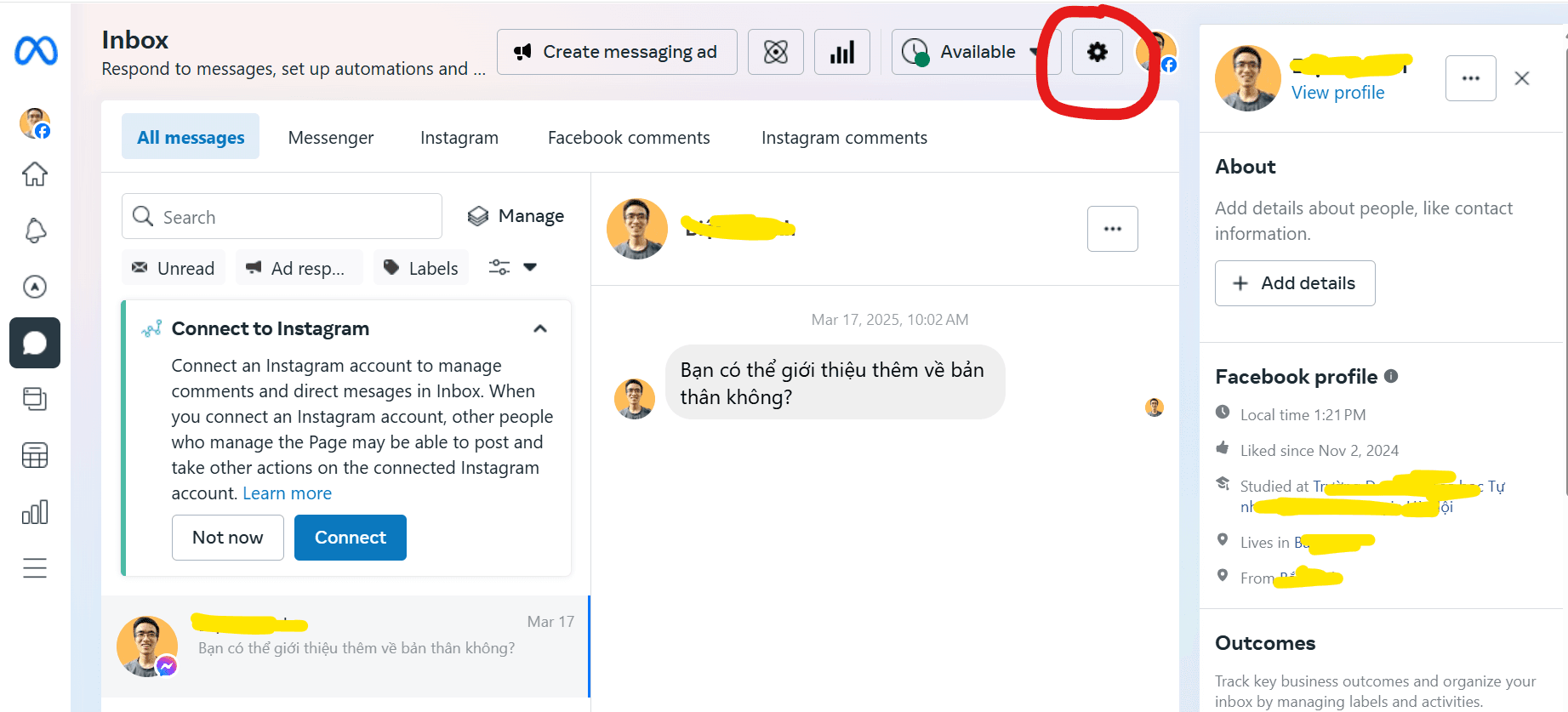Filter by Unread messages
The image size is (1568, 712).
174,268
